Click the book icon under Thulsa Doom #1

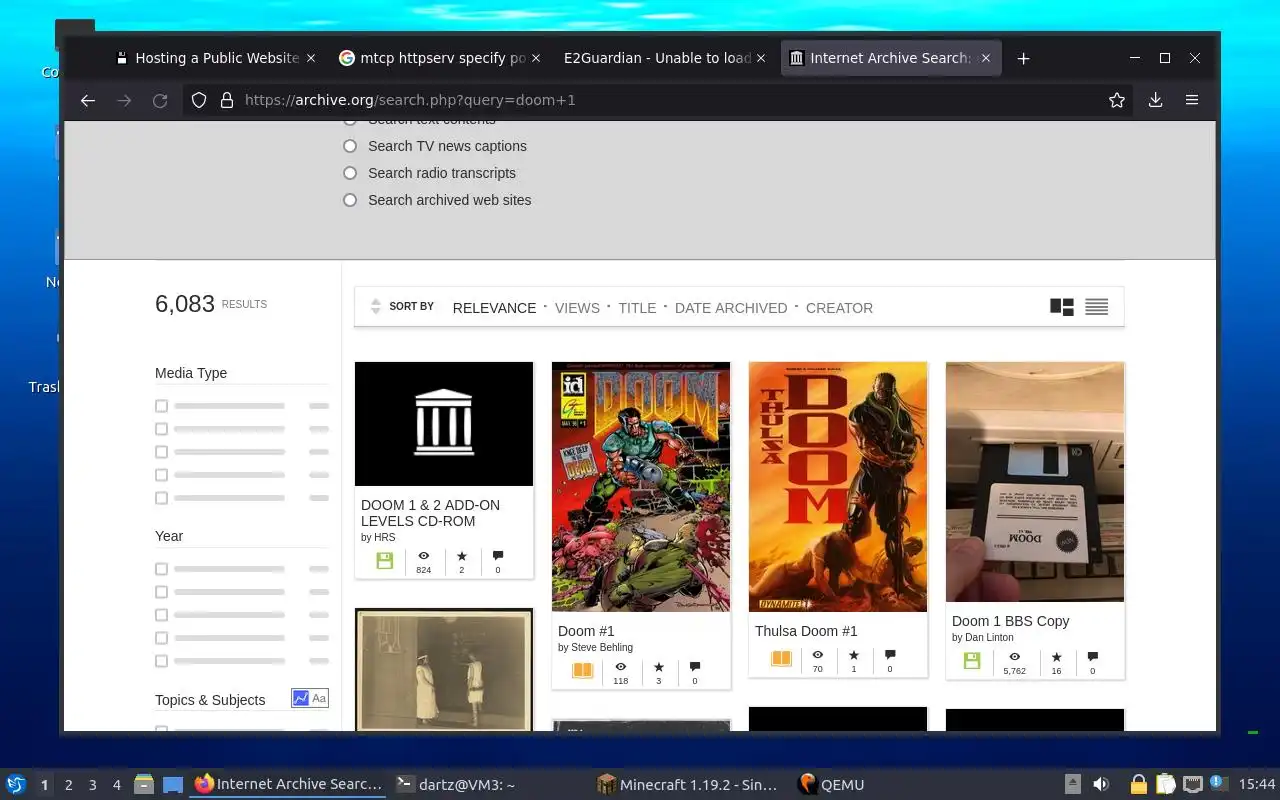click(x=781, y=659)
